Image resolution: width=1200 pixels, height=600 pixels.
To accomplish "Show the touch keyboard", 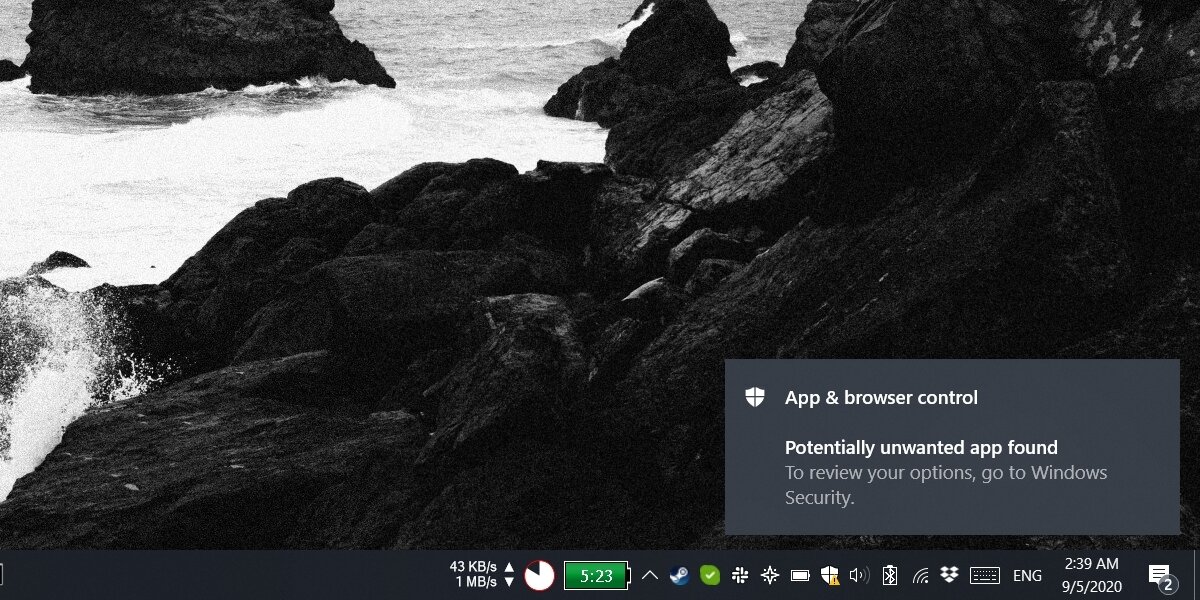I will 985,575.
